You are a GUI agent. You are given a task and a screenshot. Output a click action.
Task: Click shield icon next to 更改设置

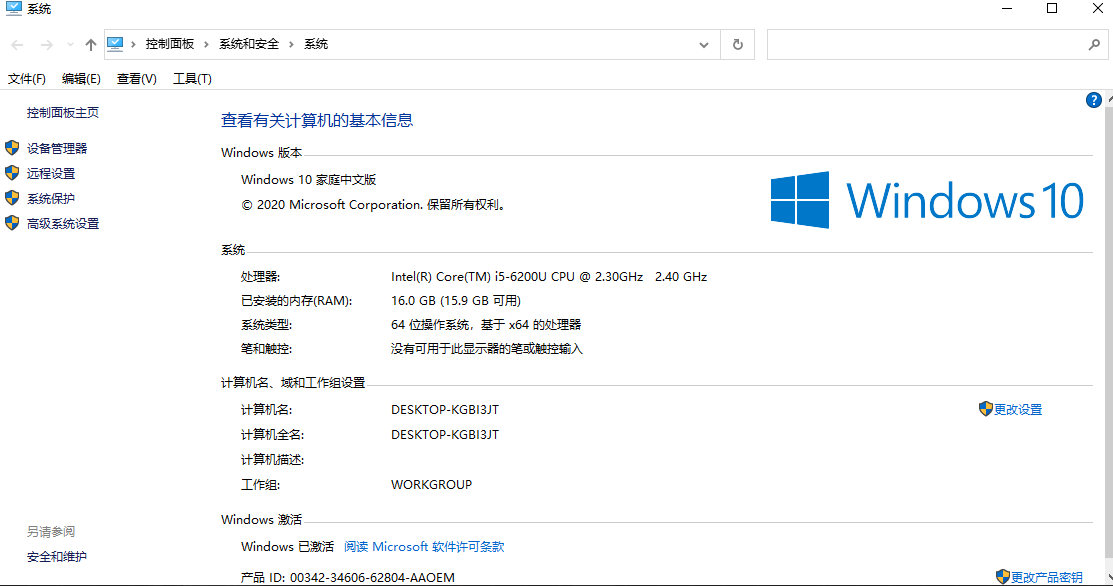985,409
